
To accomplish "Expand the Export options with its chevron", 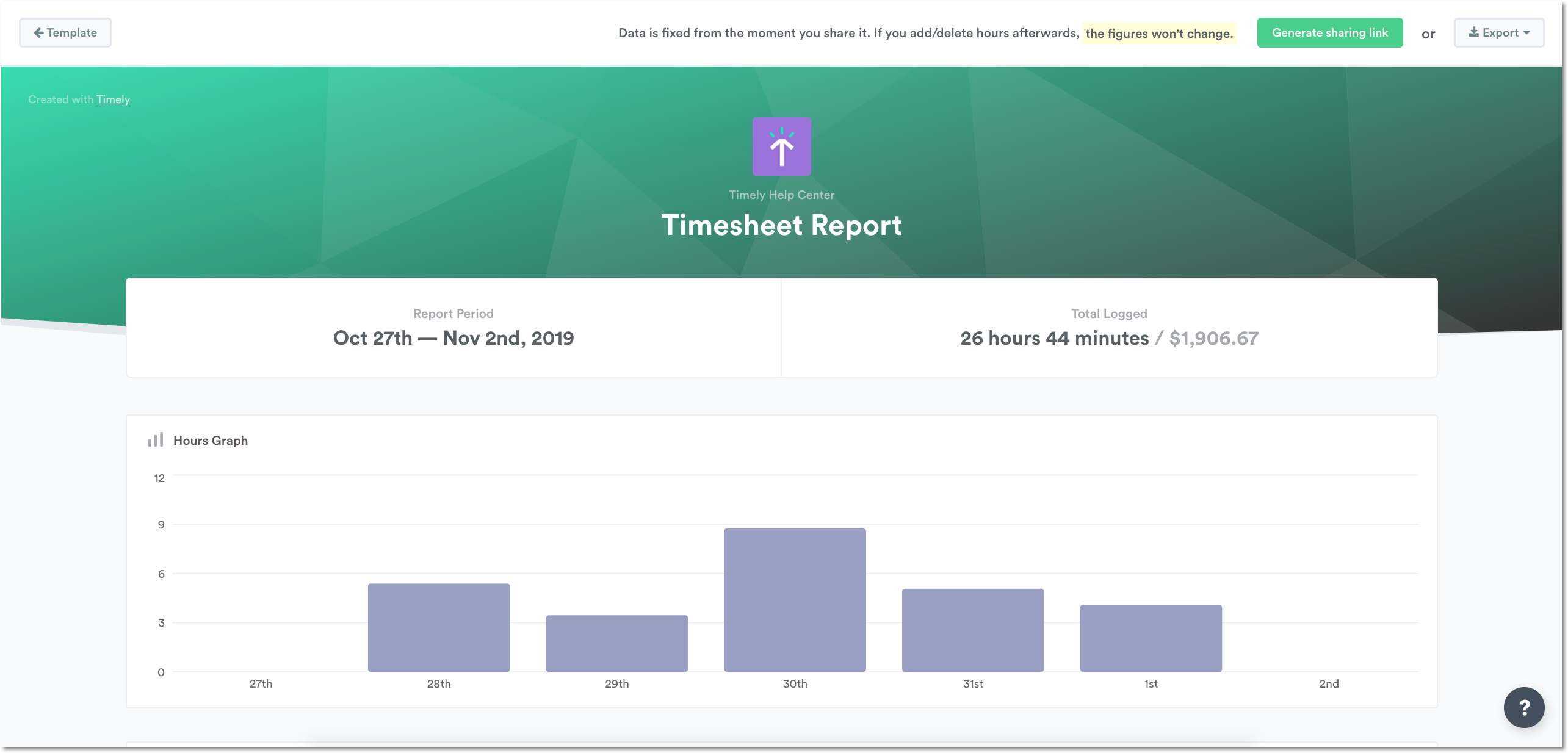I will pos(1527,34).
